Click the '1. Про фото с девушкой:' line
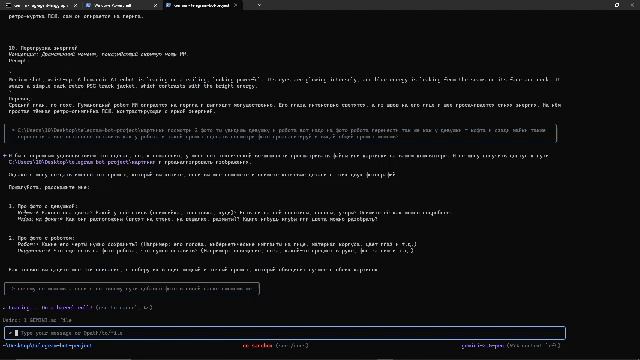 pyautogui.click(x=43, y=206)
